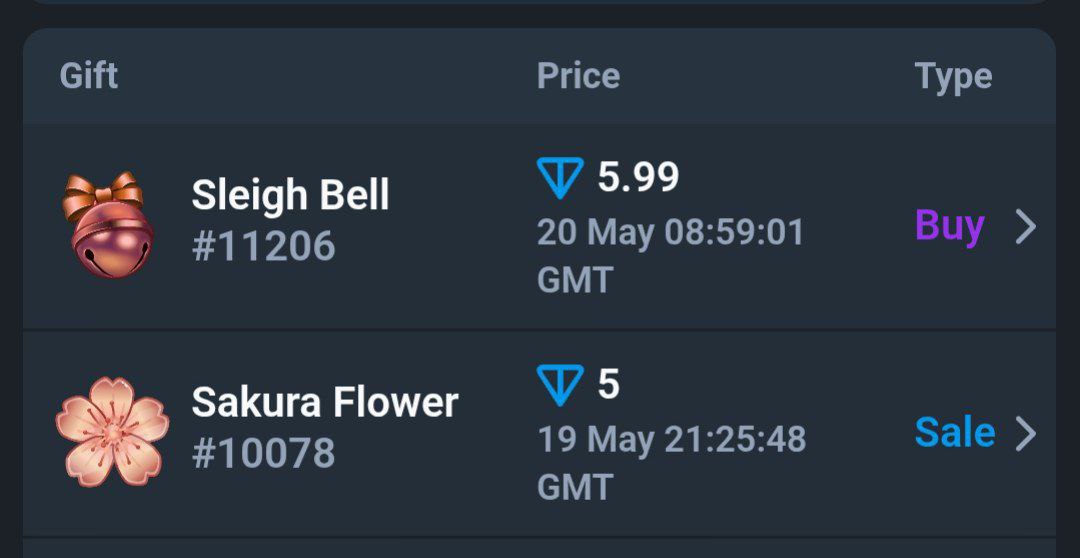The width and height of the screenshot is (1080, 558).
Task: Click the 20 May 08:59:01 timestamp
Action: [670, 233]
